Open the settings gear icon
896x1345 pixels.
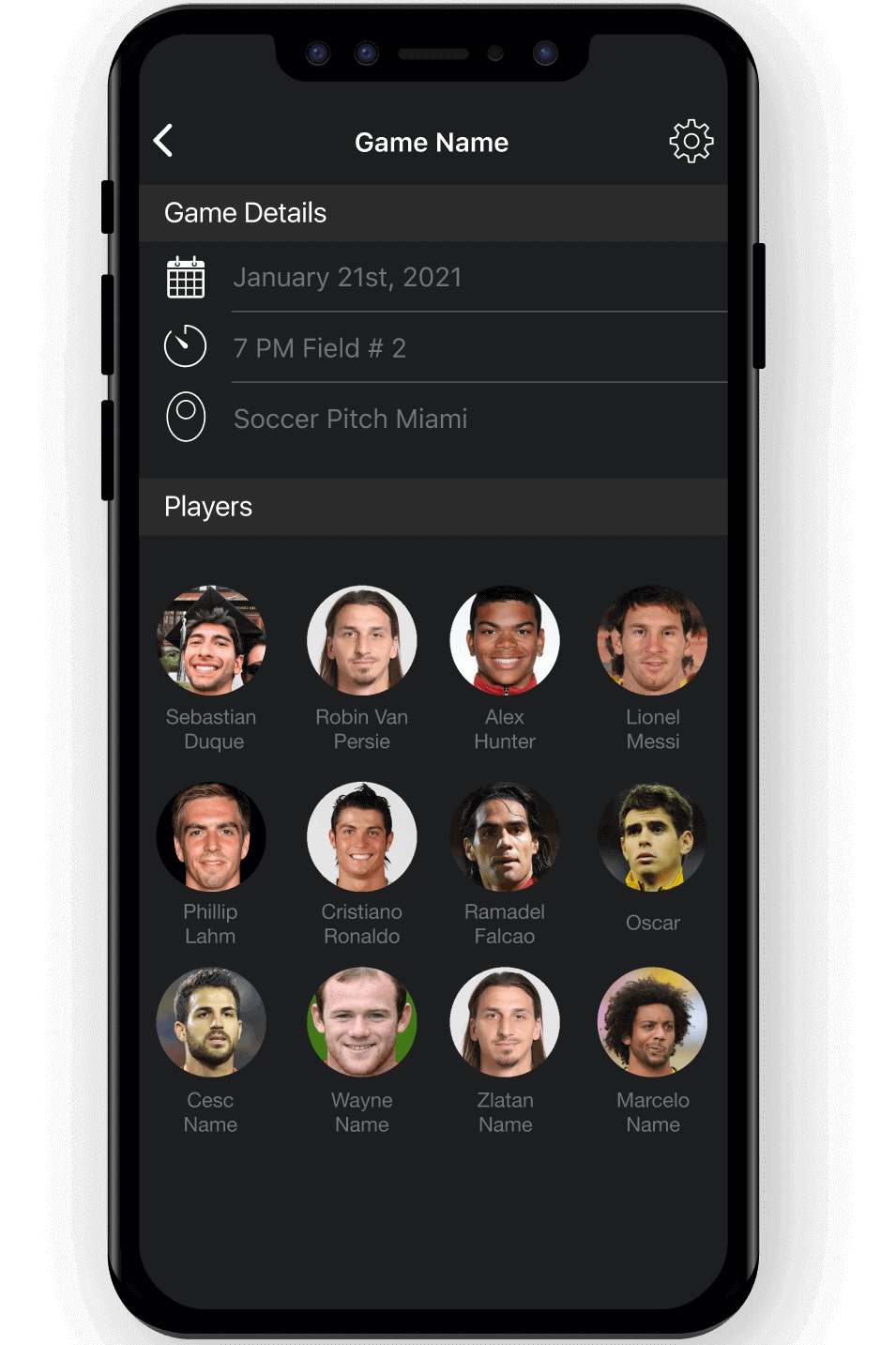[x=691, y=141]
